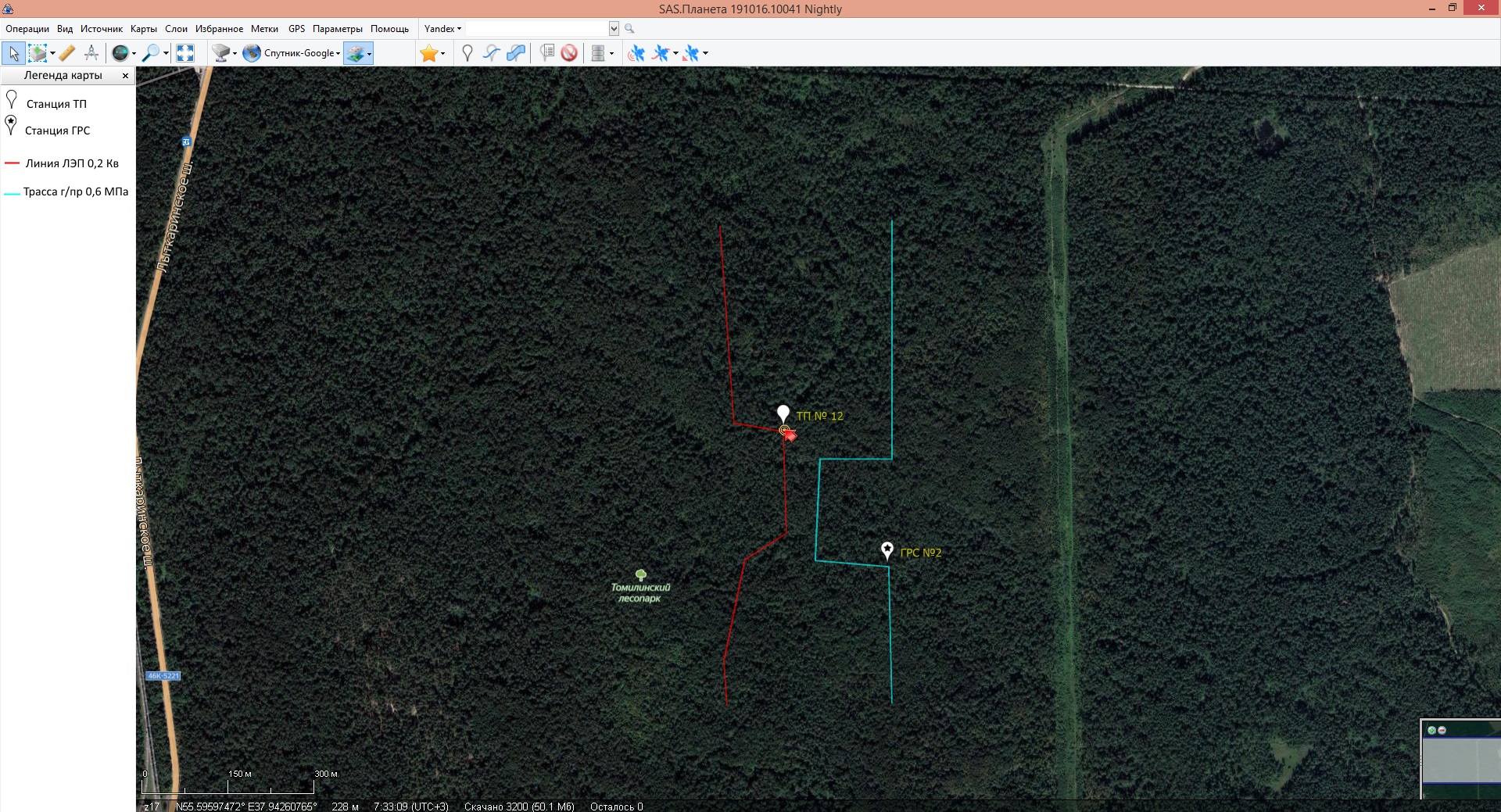This screenshot has width=1501, height=812.
Task: Click the minimap zoom in green button
Action: pyautogui.click(x=1431, y=730)
